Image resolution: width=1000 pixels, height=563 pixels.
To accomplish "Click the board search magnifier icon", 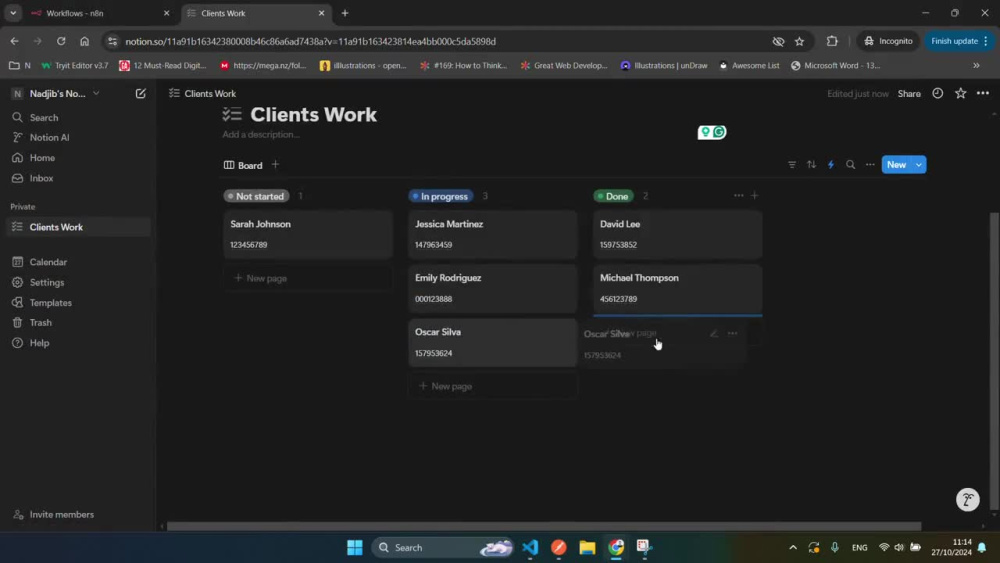I will (x=850, y=165).
